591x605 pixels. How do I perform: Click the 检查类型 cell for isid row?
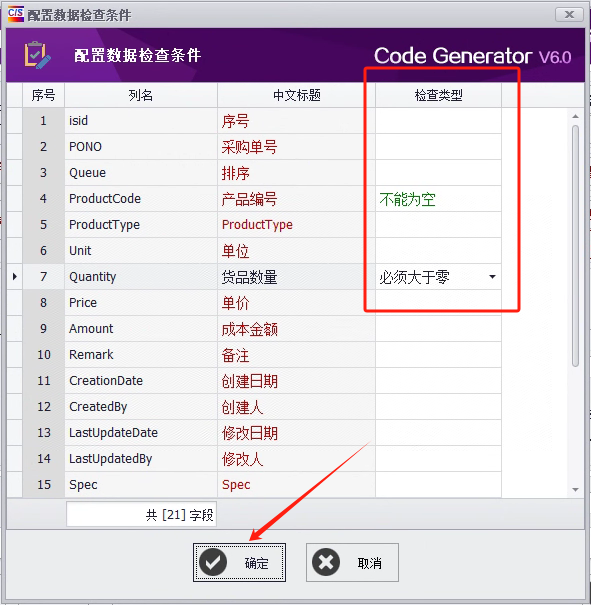(438, 121)
